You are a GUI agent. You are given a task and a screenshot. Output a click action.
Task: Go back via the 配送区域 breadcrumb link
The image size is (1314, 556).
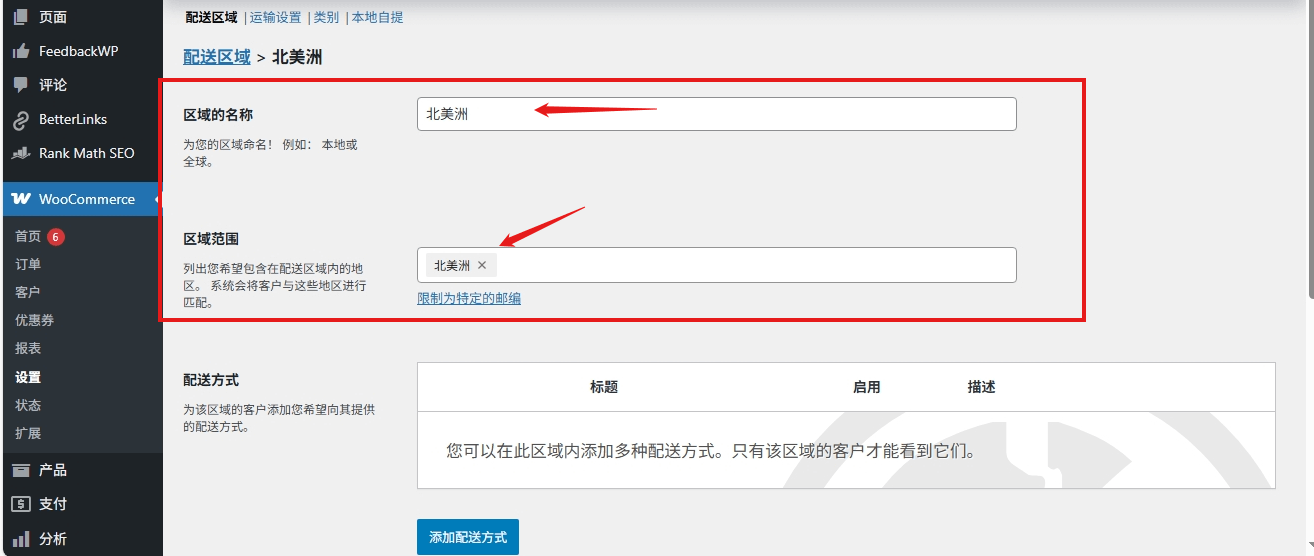coord(217,57)
